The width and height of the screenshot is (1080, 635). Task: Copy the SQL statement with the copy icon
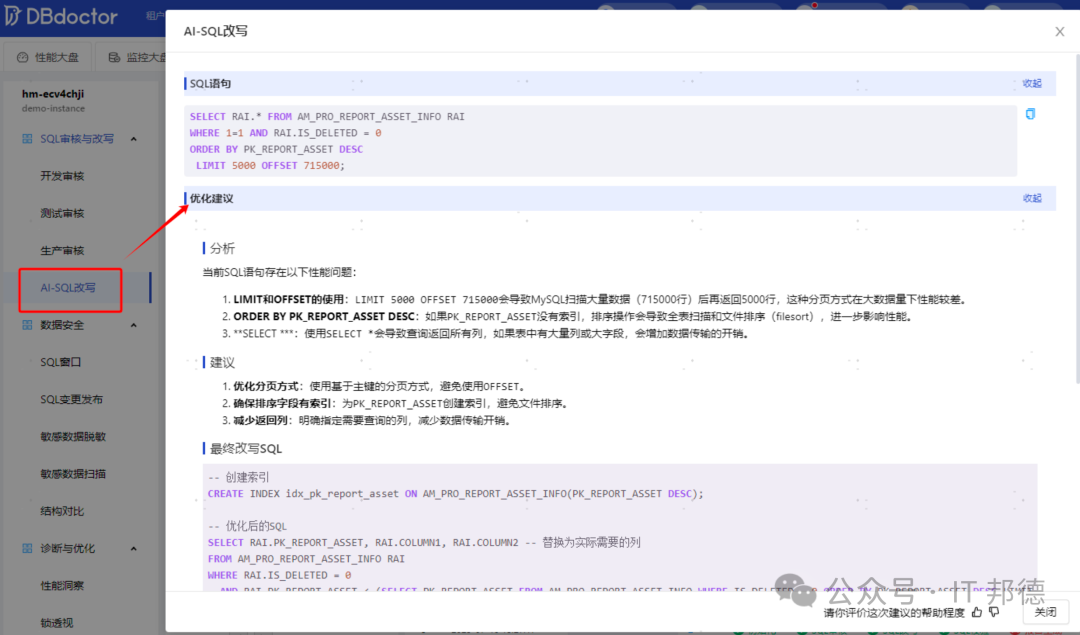[1030, 114]
